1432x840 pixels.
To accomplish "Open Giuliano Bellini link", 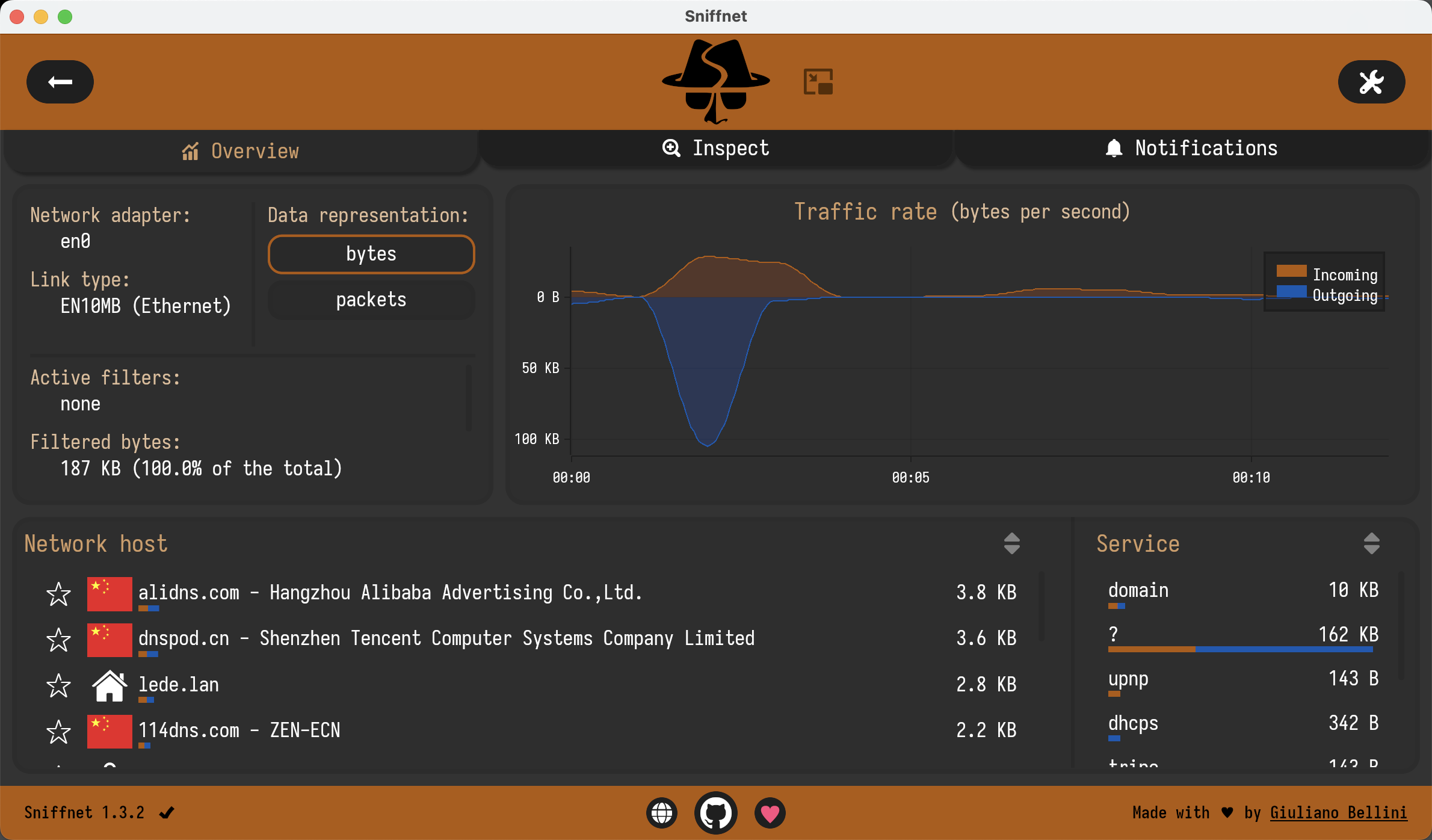I will [1339, 812].
